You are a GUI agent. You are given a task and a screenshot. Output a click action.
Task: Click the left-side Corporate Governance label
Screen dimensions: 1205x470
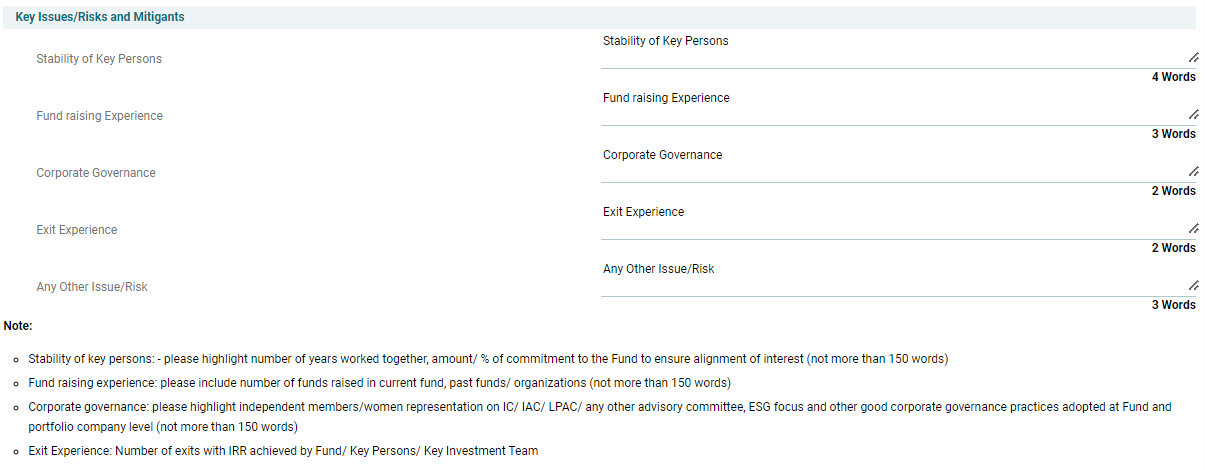pos(96,173)
